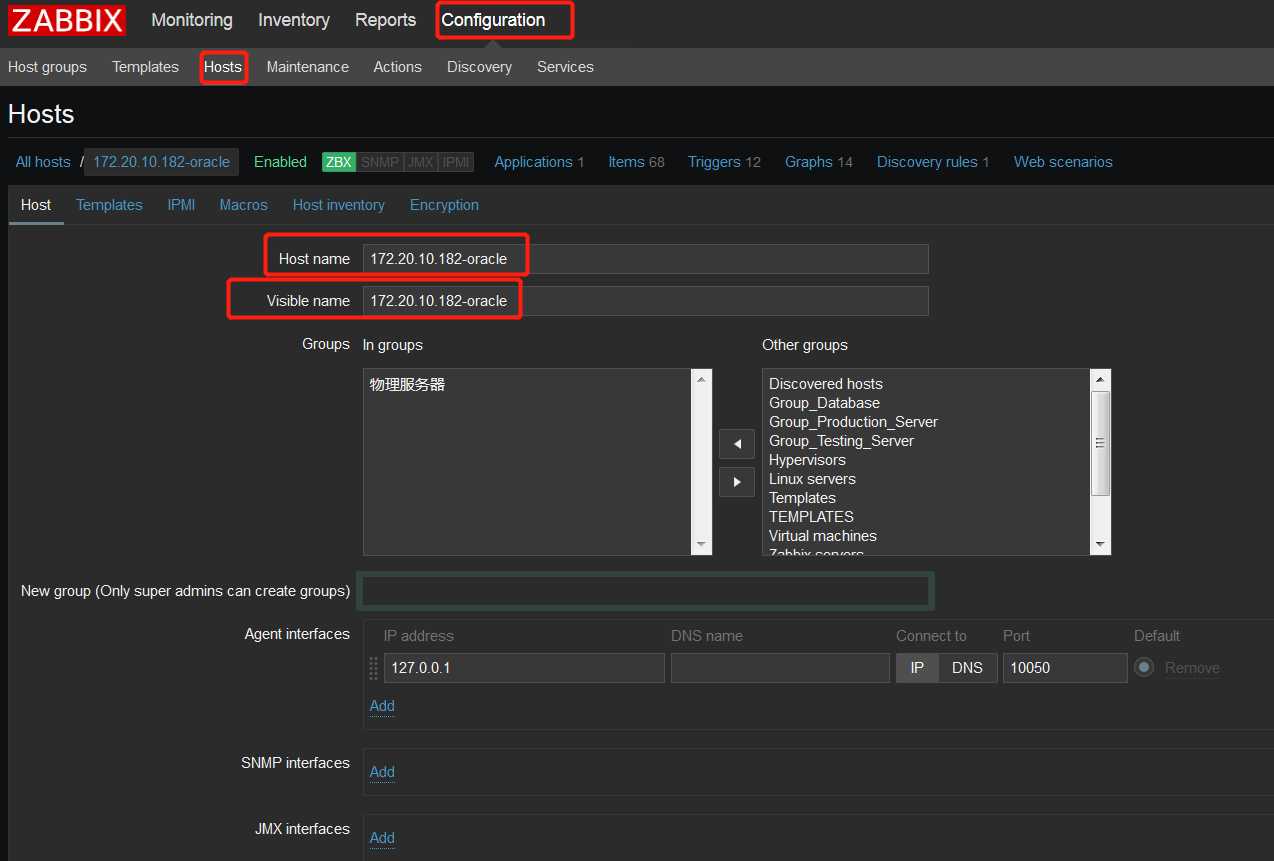Click the IPMI availability badge
Viewport: 1274px width, 861px height.
coord(456,162)
